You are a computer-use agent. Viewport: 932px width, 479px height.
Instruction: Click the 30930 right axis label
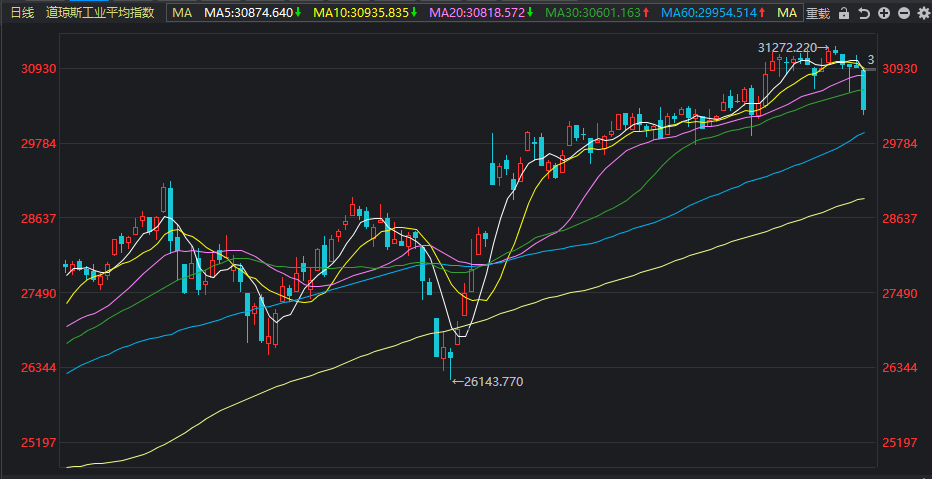tap(900, 69)
